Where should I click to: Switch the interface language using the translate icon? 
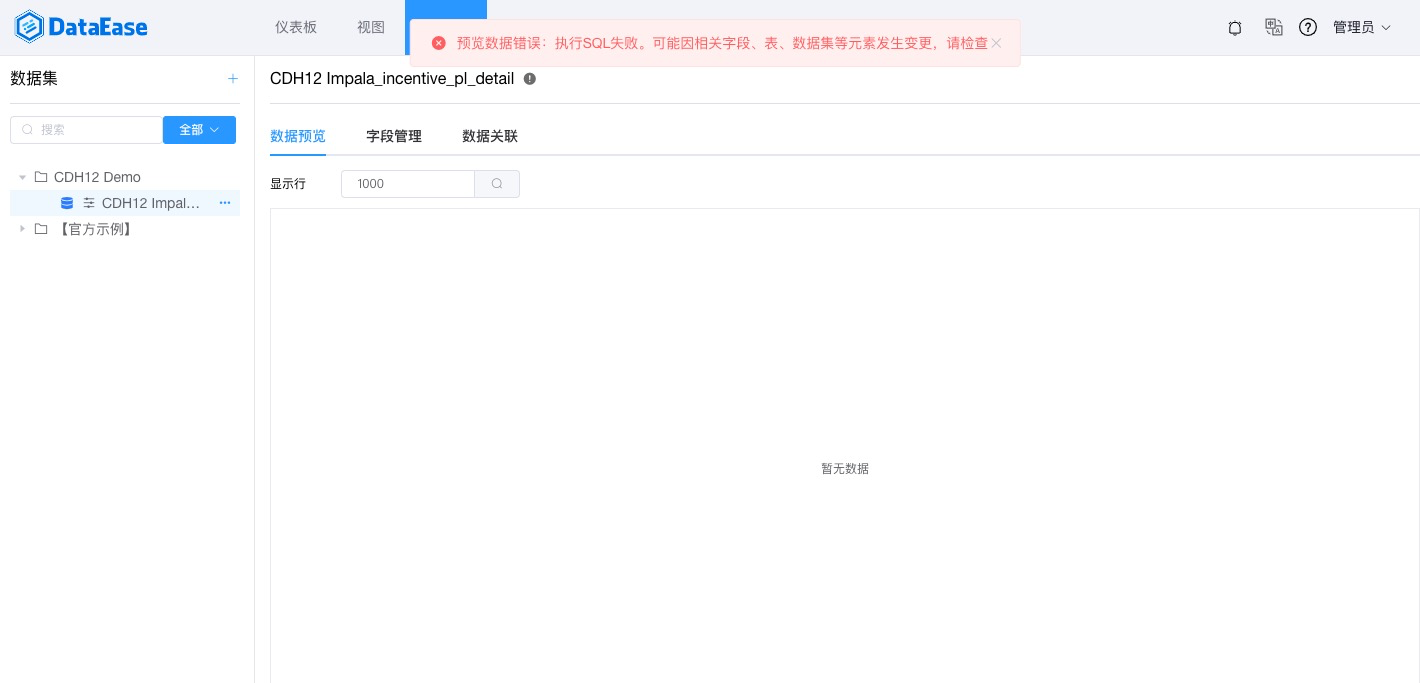pyautogui.click(x=1273, y=27)
